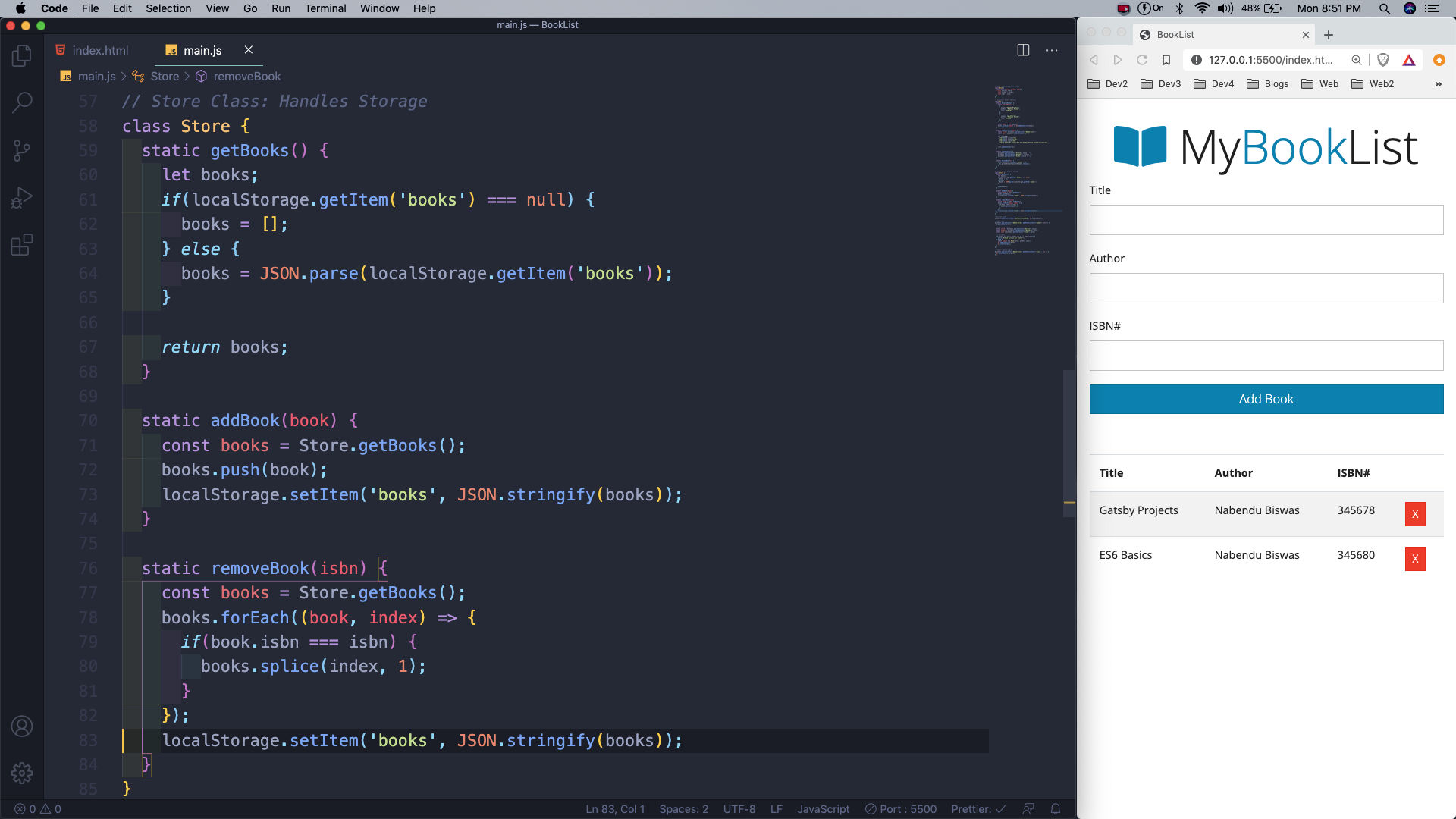This screenshot has width=1456, height=819.
Task: Close the BookList browser tab
Action: pos(1306,35)
